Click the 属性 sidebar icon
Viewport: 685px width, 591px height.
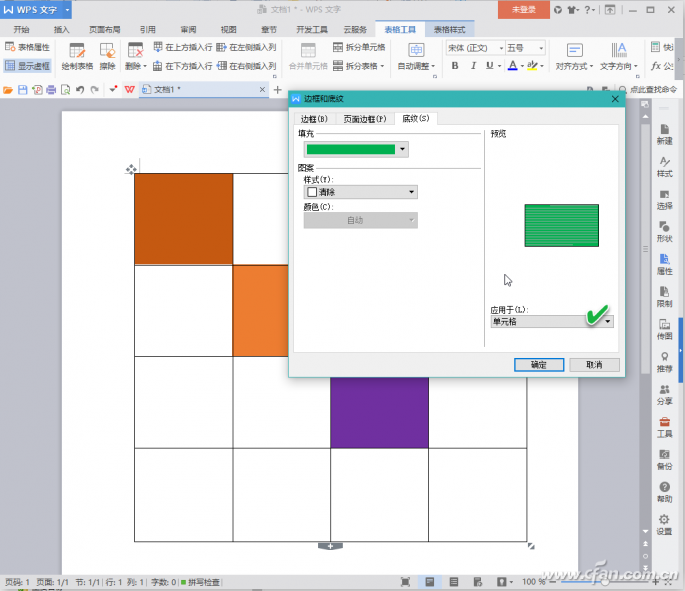[x=664, y=265]
